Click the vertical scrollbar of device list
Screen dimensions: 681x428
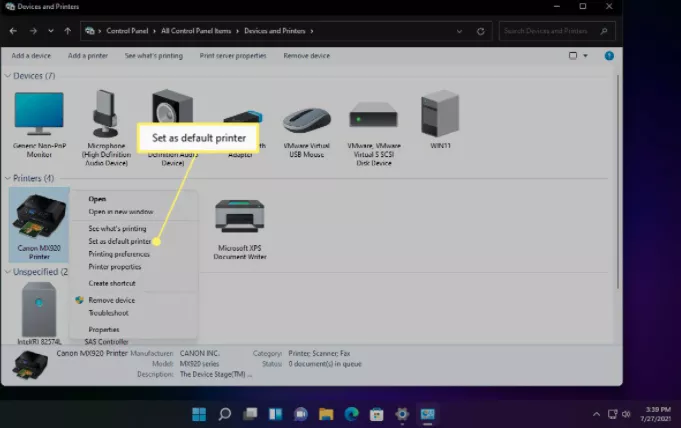point(618,182)
